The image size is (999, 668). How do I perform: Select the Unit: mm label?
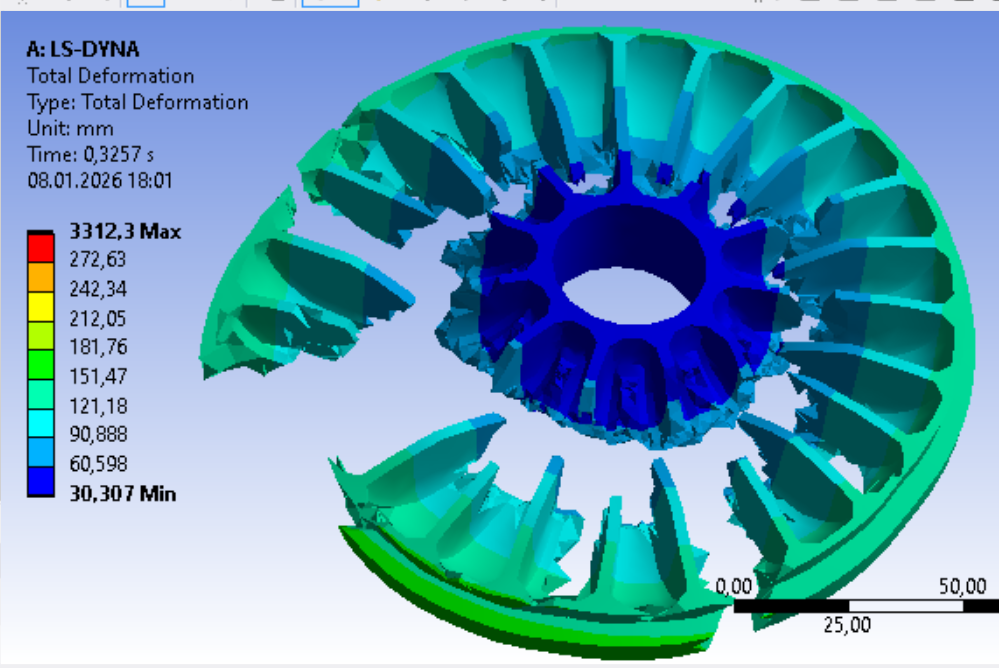point(70,128)
